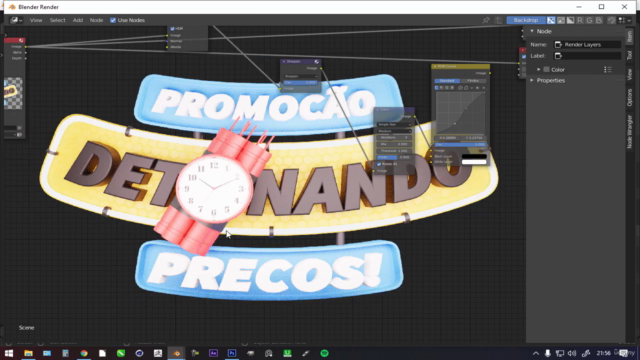Viewport: 640px width, 360px height.
Task: Switch to the Node Wrangler sidebar tab
Action: coord(629,131)
